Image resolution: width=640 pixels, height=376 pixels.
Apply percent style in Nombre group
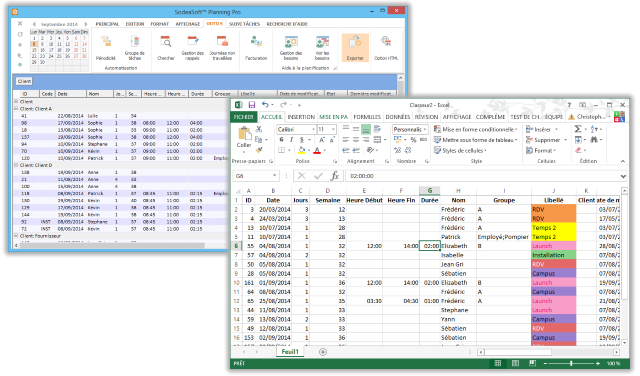point(413,140)
